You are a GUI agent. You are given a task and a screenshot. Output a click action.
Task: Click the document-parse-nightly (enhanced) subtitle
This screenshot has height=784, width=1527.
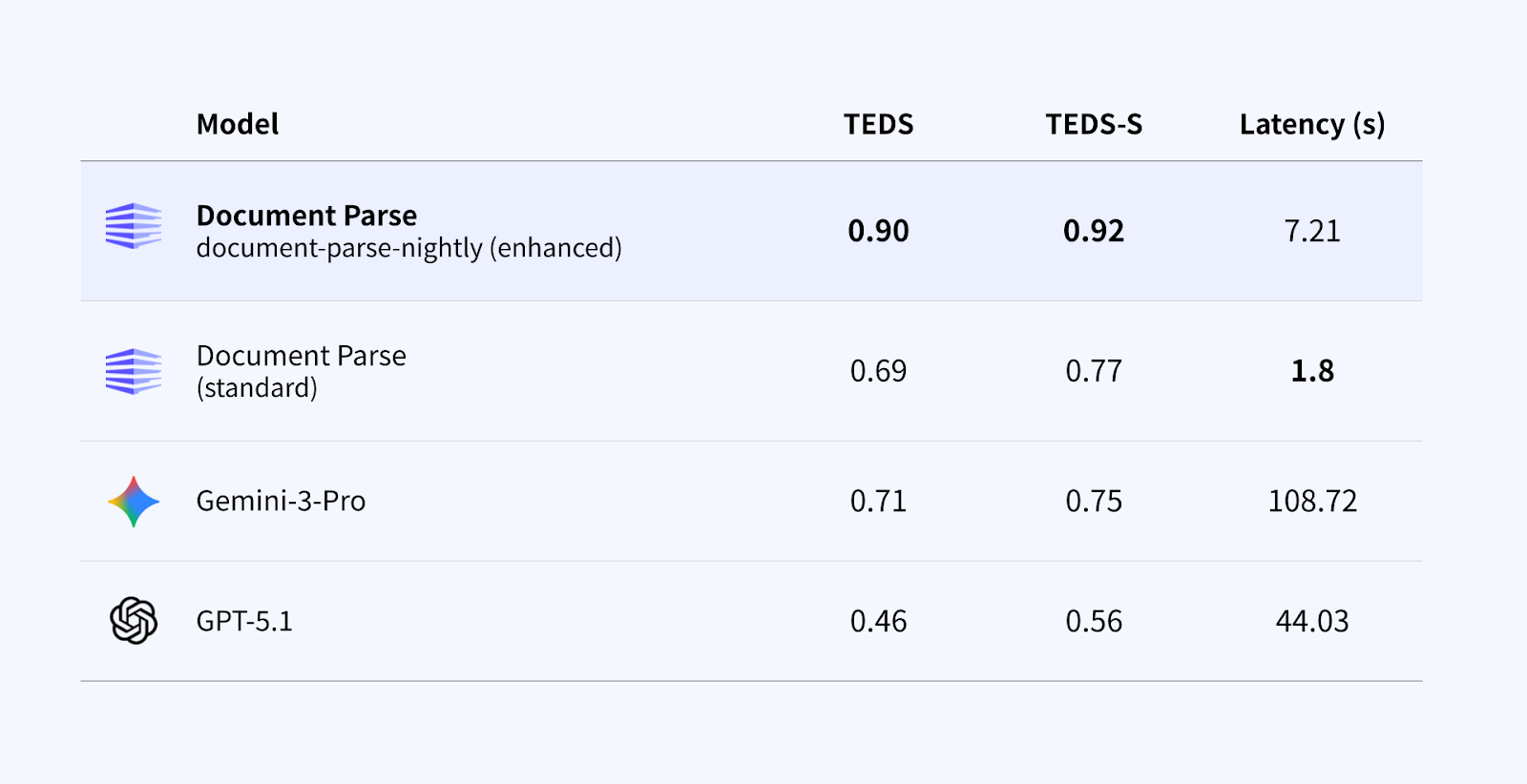click(x=408, y=248)
